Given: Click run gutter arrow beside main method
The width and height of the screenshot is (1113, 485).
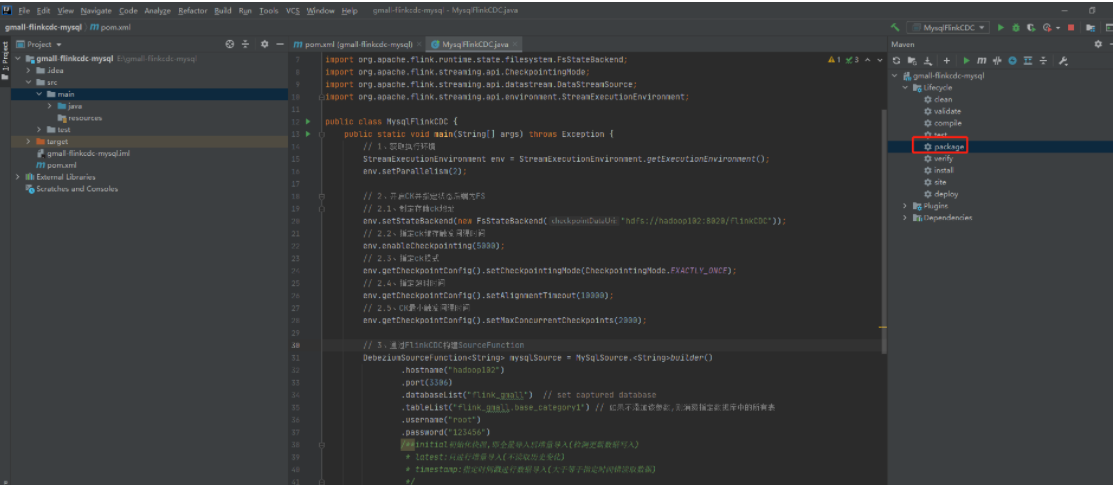Looking at the screenshot, I should point(308,133).
